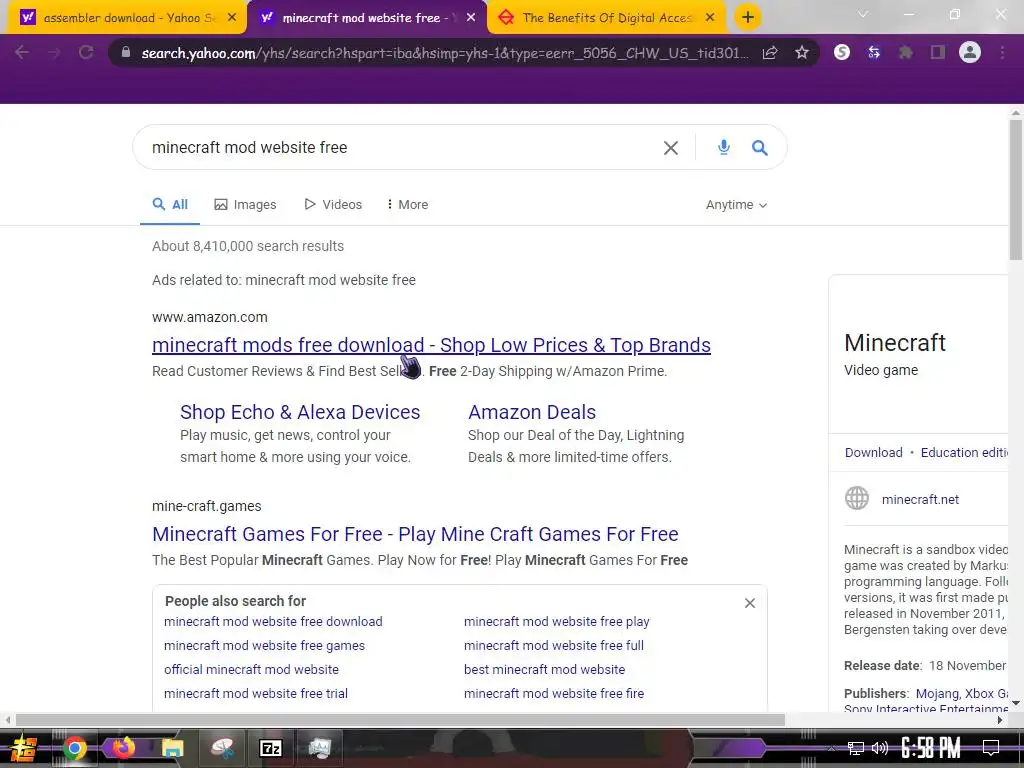Viewport: 1024px width, 768px height.
Task: Start voice search with microphone icon
Action: (x=724, y=148)
